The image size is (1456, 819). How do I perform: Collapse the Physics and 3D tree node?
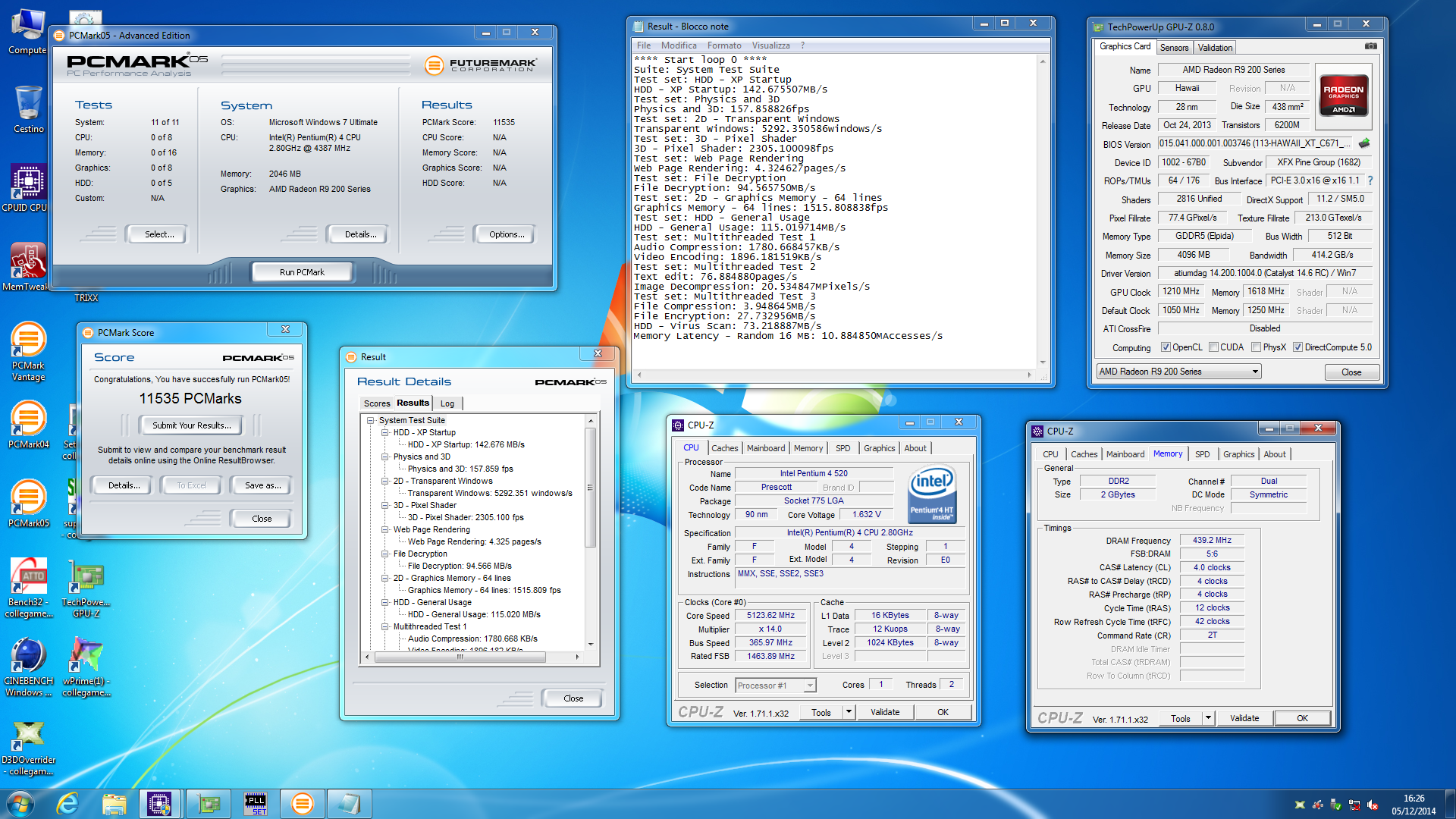[384, 457]
